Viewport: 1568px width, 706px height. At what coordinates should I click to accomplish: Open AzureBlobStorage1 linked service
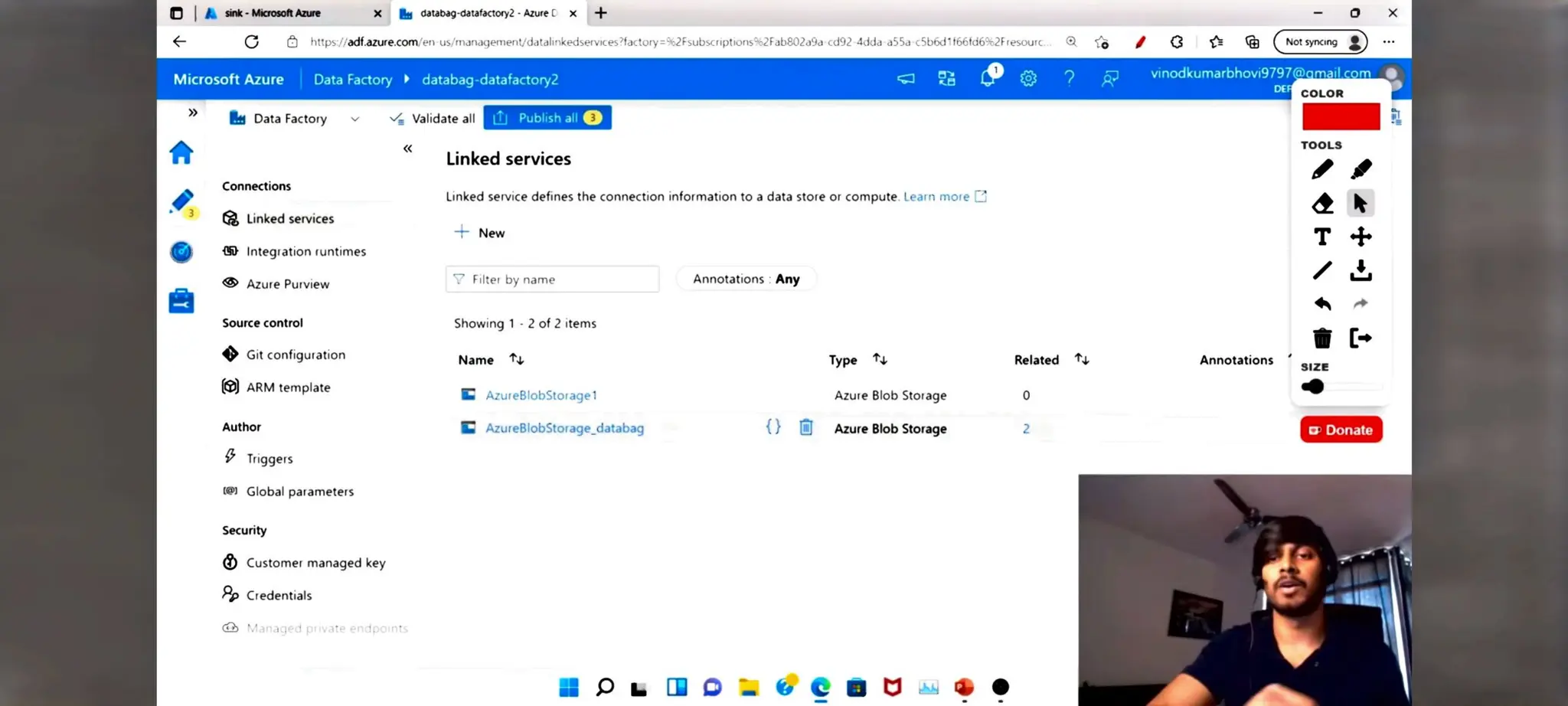[541, 395]
